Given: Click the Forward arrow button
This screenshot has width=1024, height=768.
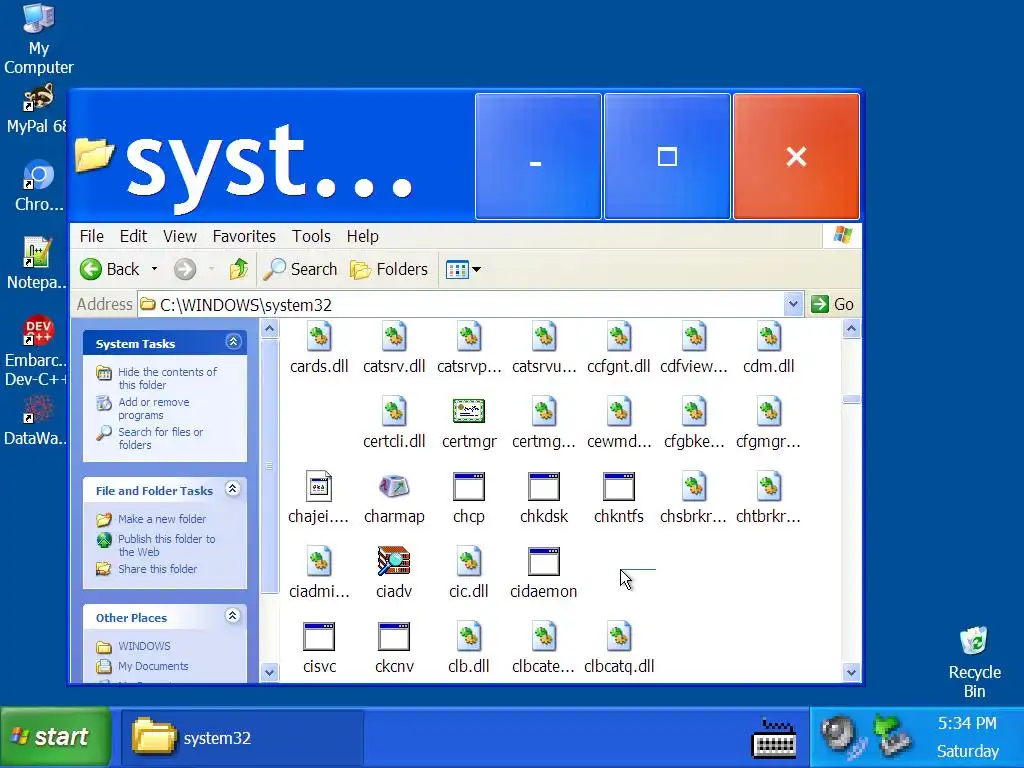Looking at the screenshot, I should pyautogui.click(x=185, y=269).
